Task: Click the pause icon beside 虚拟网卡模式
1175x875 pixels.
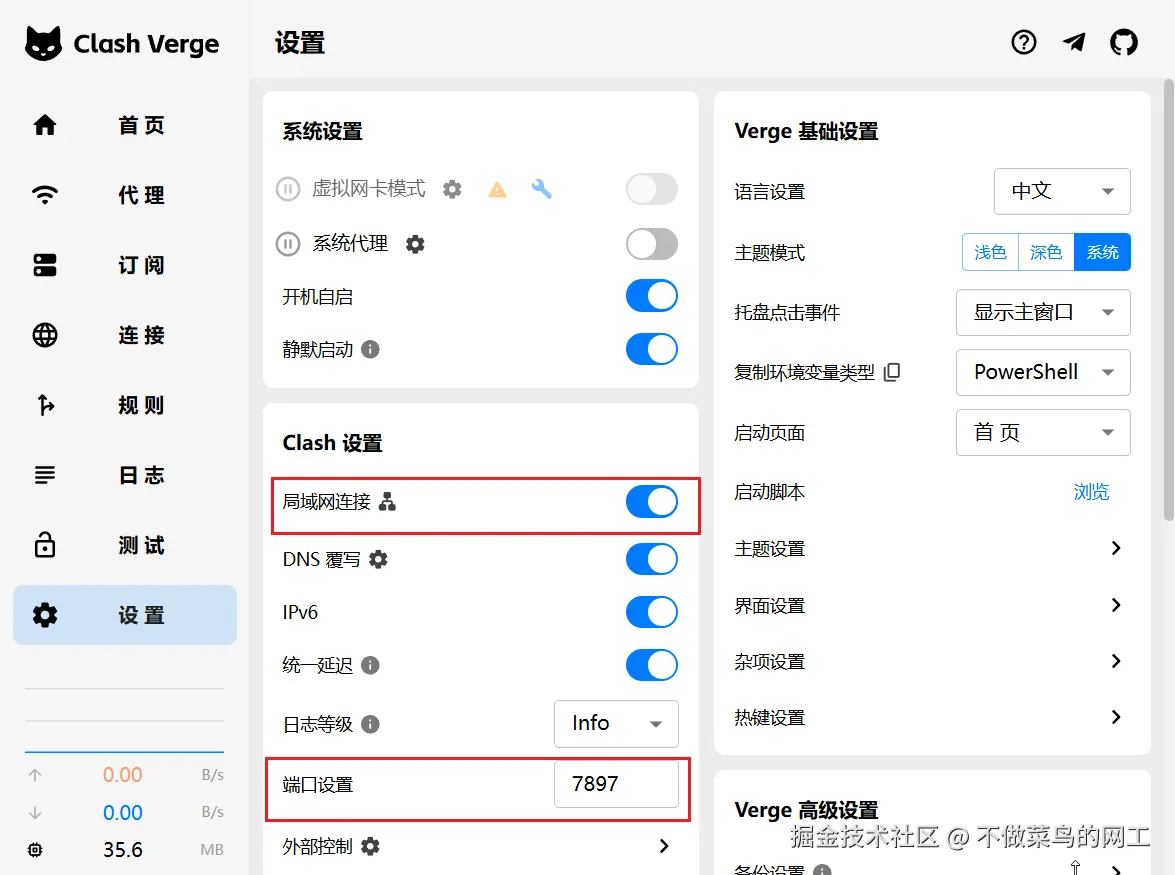Action: (288, 189)
